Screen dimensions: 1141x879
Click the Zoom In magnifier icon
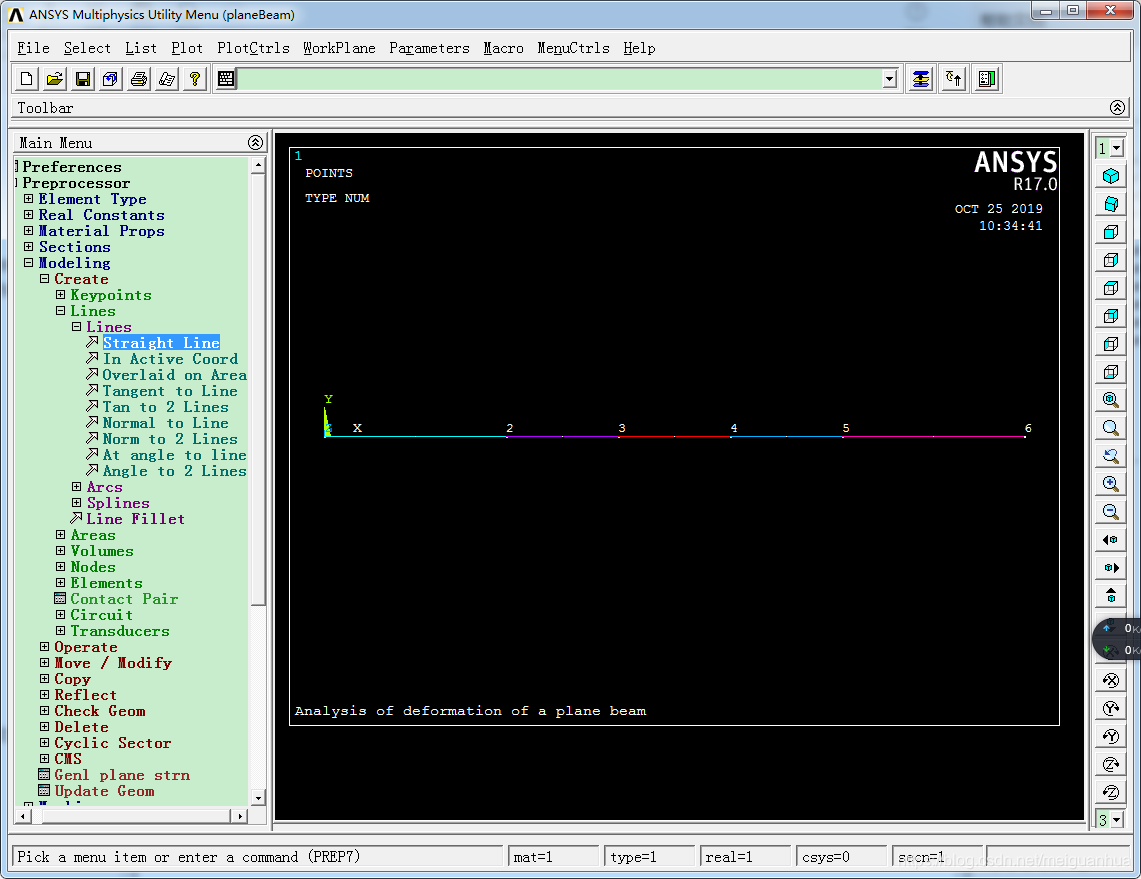coord(1110,484)
